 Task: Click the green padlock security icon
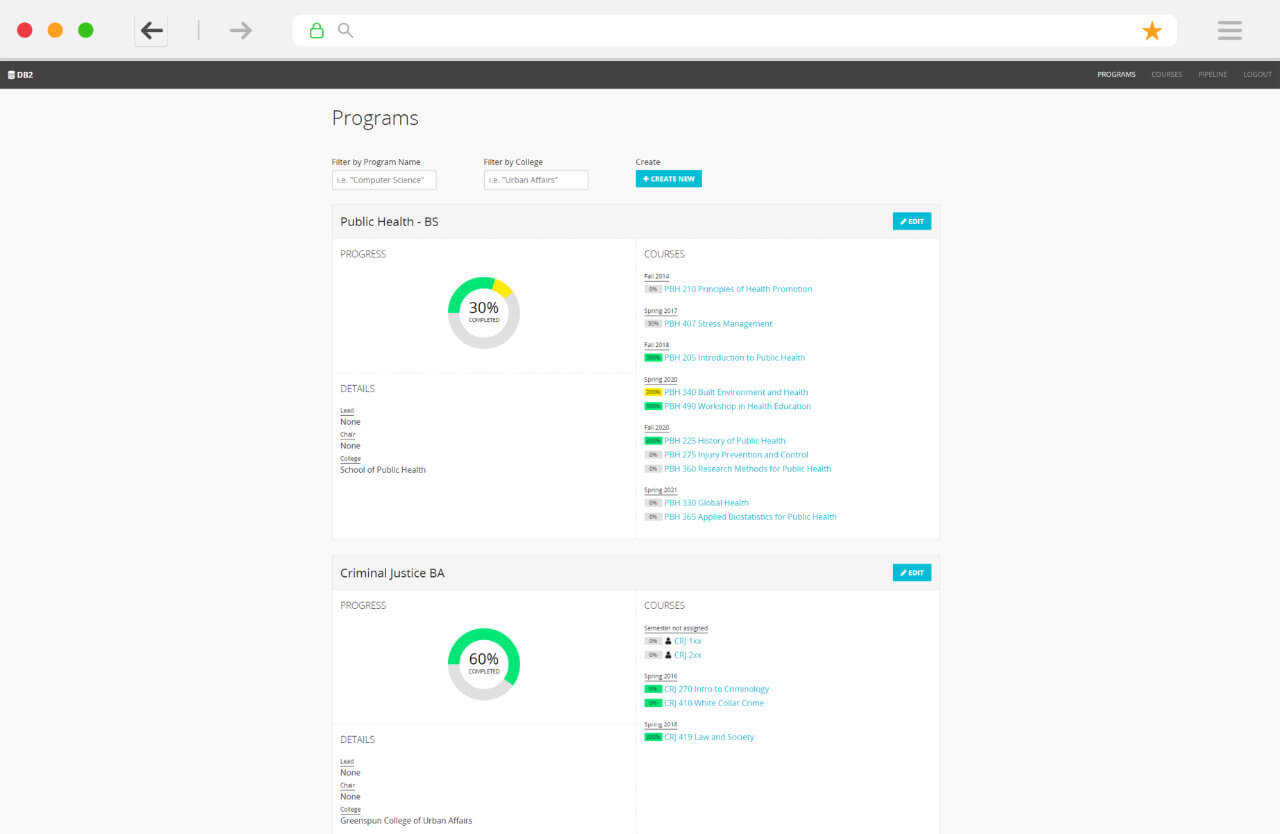[x=316, y=31]
